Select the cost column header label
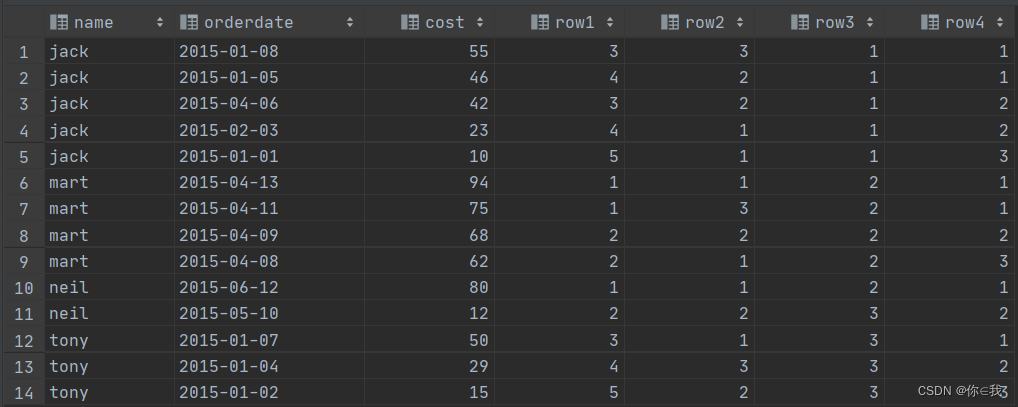This screenshot has width=1018, height=407. tap(445, 23)
